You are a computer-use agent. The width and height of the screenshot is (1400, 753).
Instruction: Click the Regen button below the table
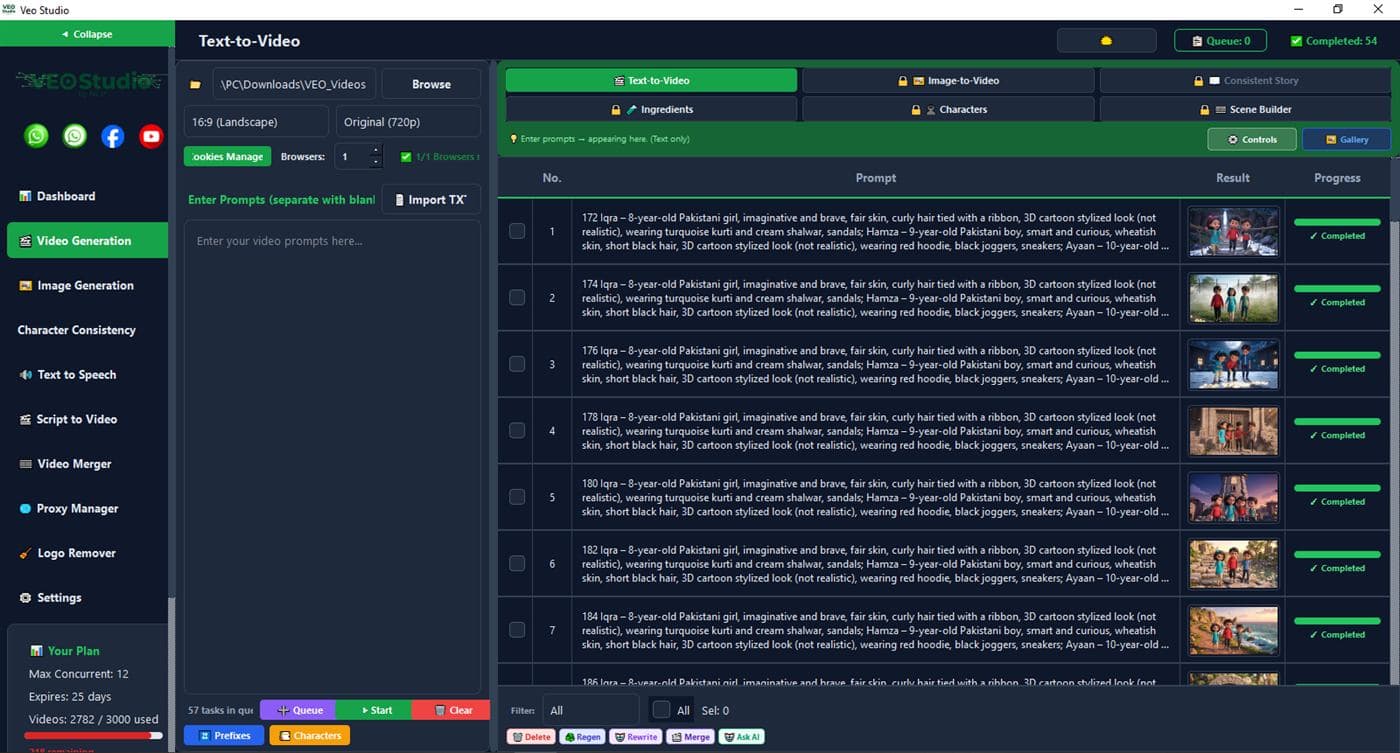coord(583,737)
